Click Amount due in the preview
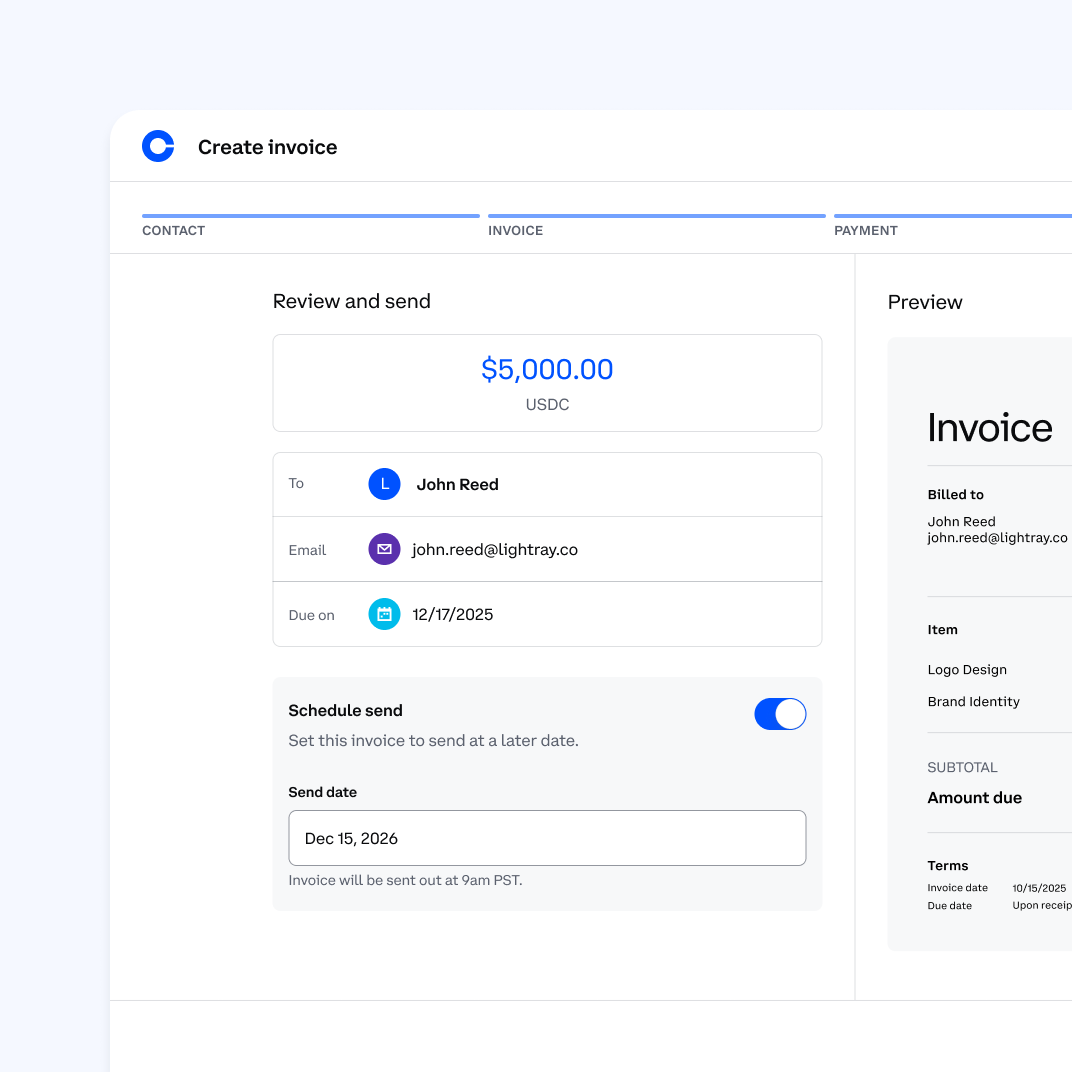Screen dimensions: 1072x1072 tap(974, 798)
